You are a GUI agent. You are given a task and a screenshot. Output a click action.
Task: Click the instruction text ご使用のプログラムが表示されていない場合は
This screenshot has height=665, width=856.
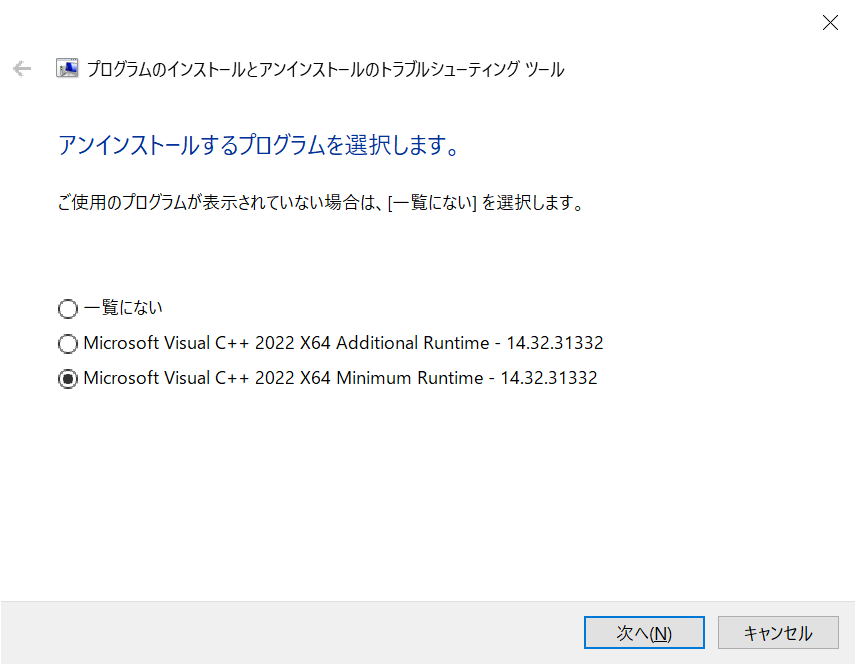[216, 203]
